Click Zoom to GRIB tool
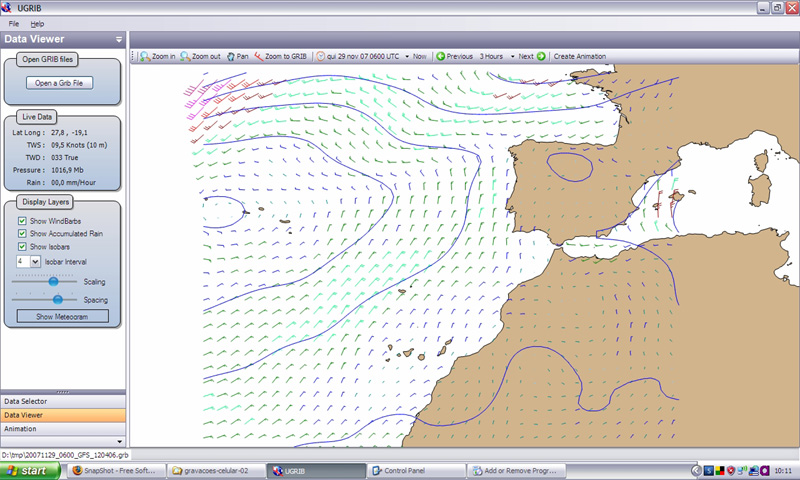800x480 pixels. tap(280, 56)
